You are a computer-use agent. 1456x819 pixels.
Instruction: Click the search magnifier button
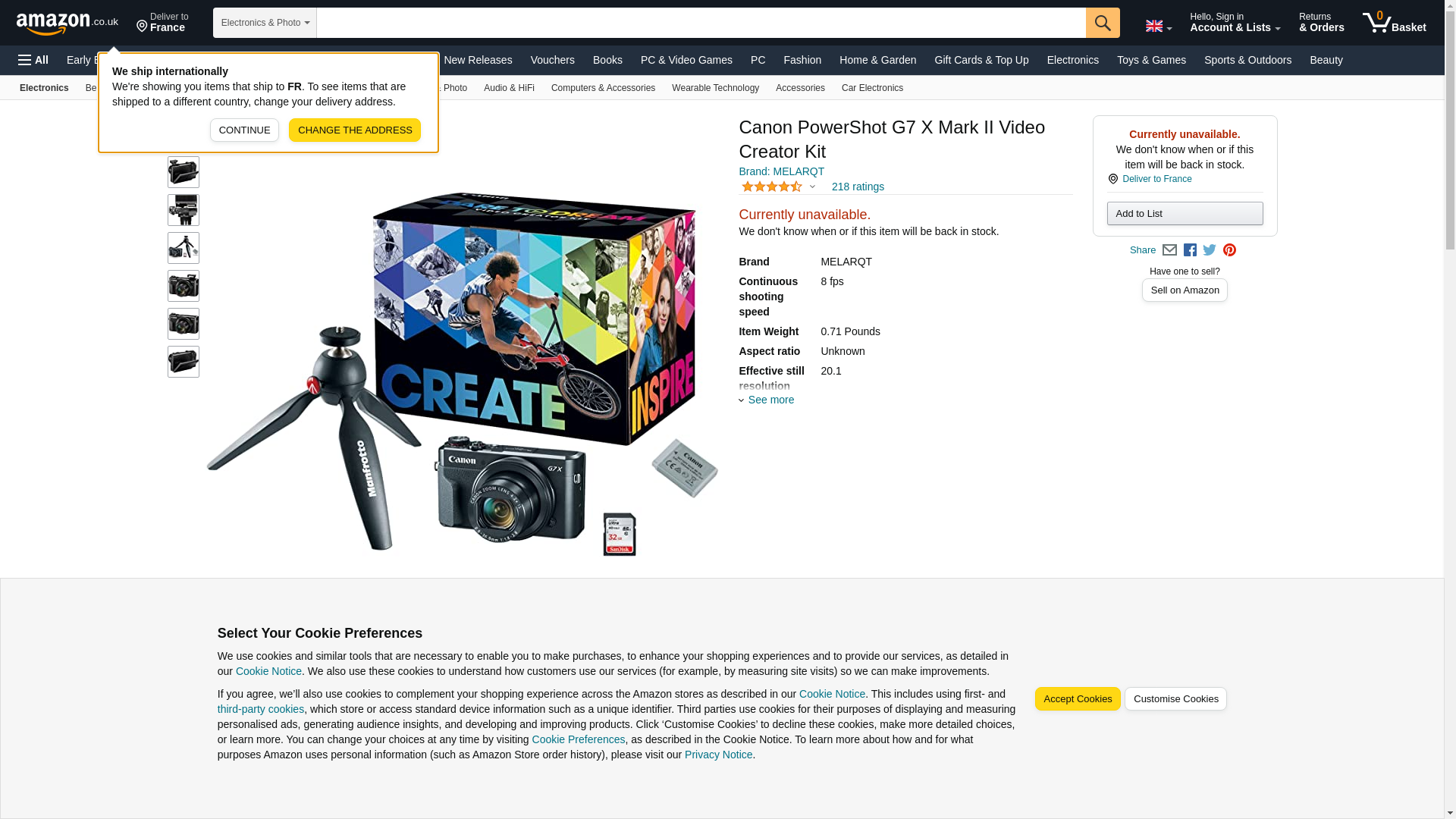(x=1102, y=23)
